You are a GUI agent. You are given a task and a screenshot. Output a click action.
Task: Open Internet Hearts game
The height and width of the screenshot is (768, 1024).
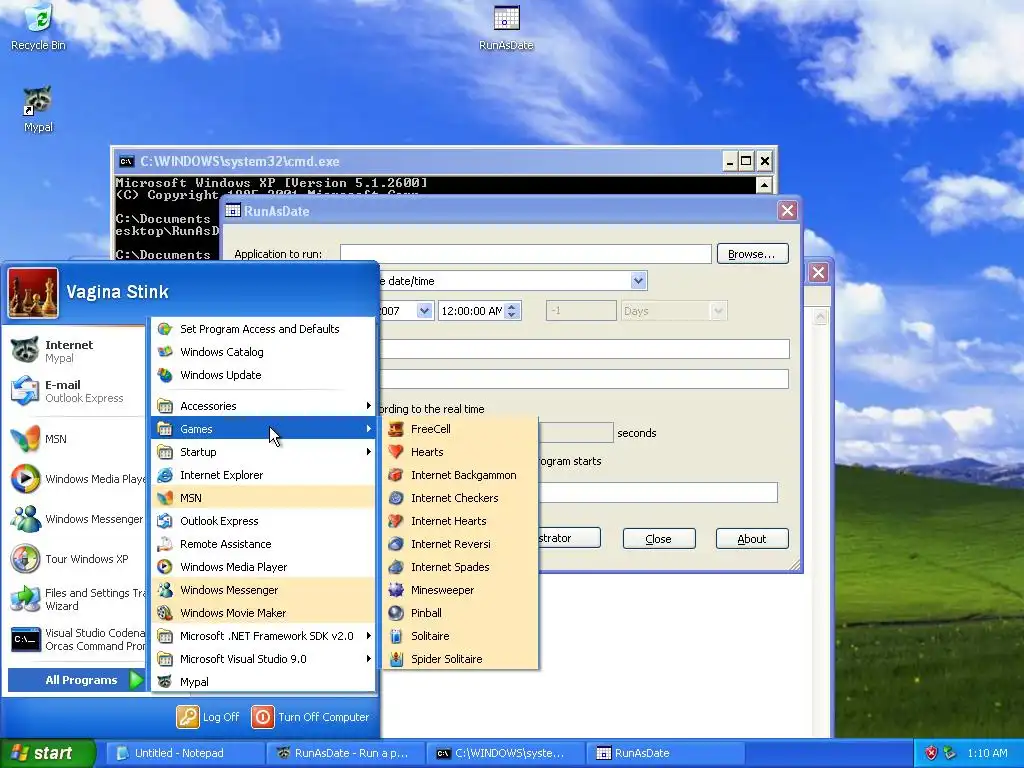click(462, 521)
